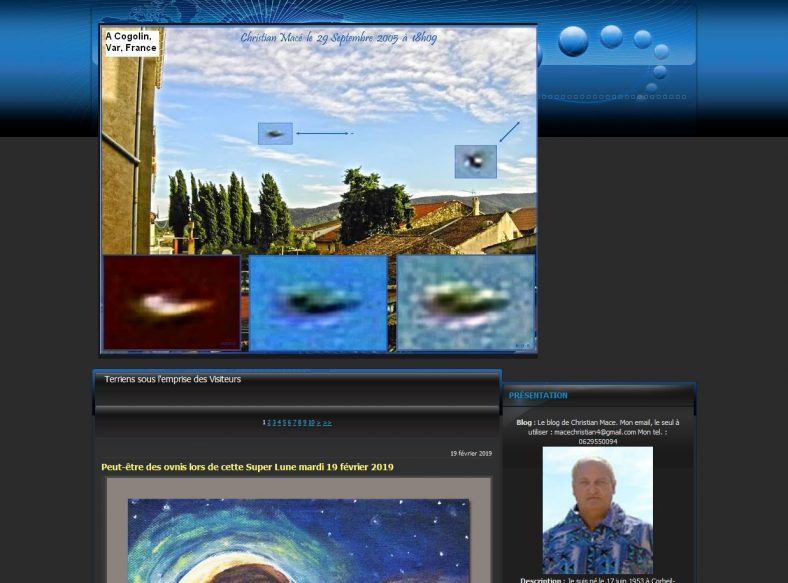Go to page 10 in pagination
The image size is (788, 583).
pos(312,423)
